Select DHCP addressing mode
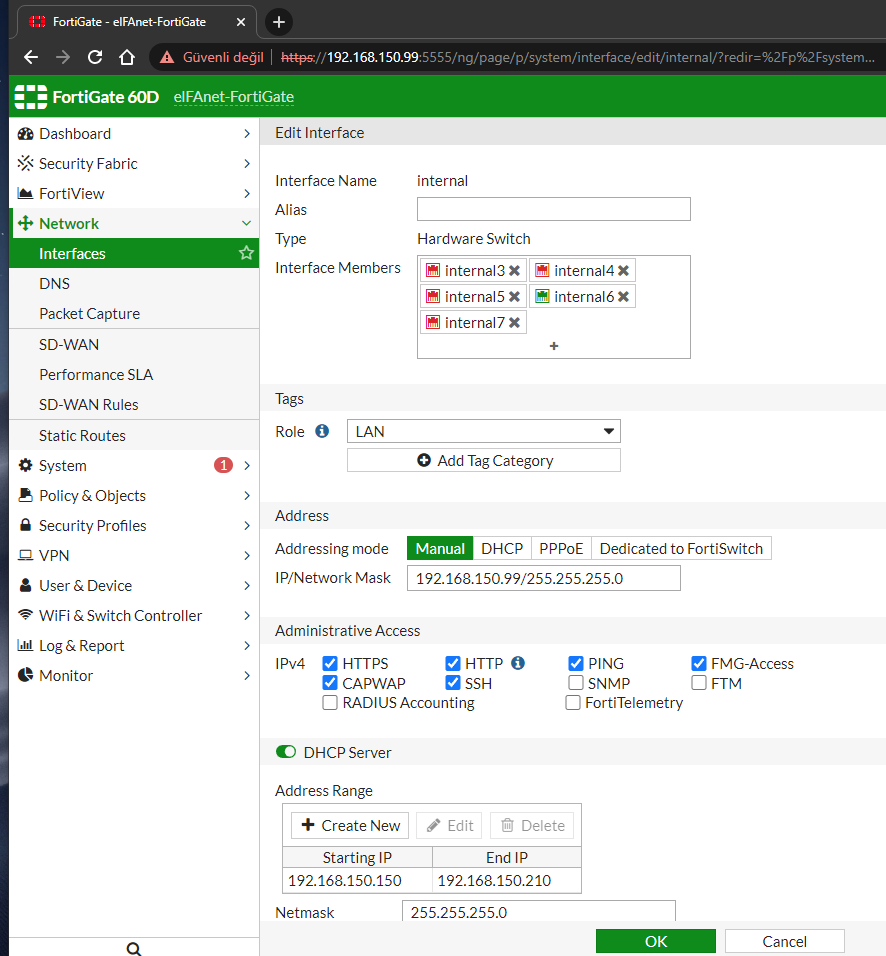 502,549
